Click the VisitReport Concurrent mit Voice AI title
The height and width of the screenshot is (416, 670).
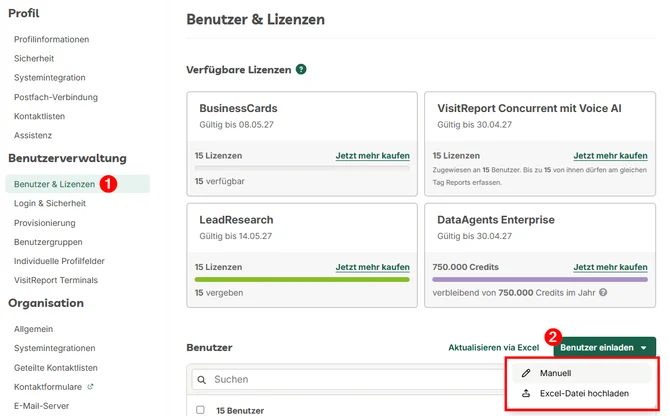pyautogui.click(x=529, y=108)
